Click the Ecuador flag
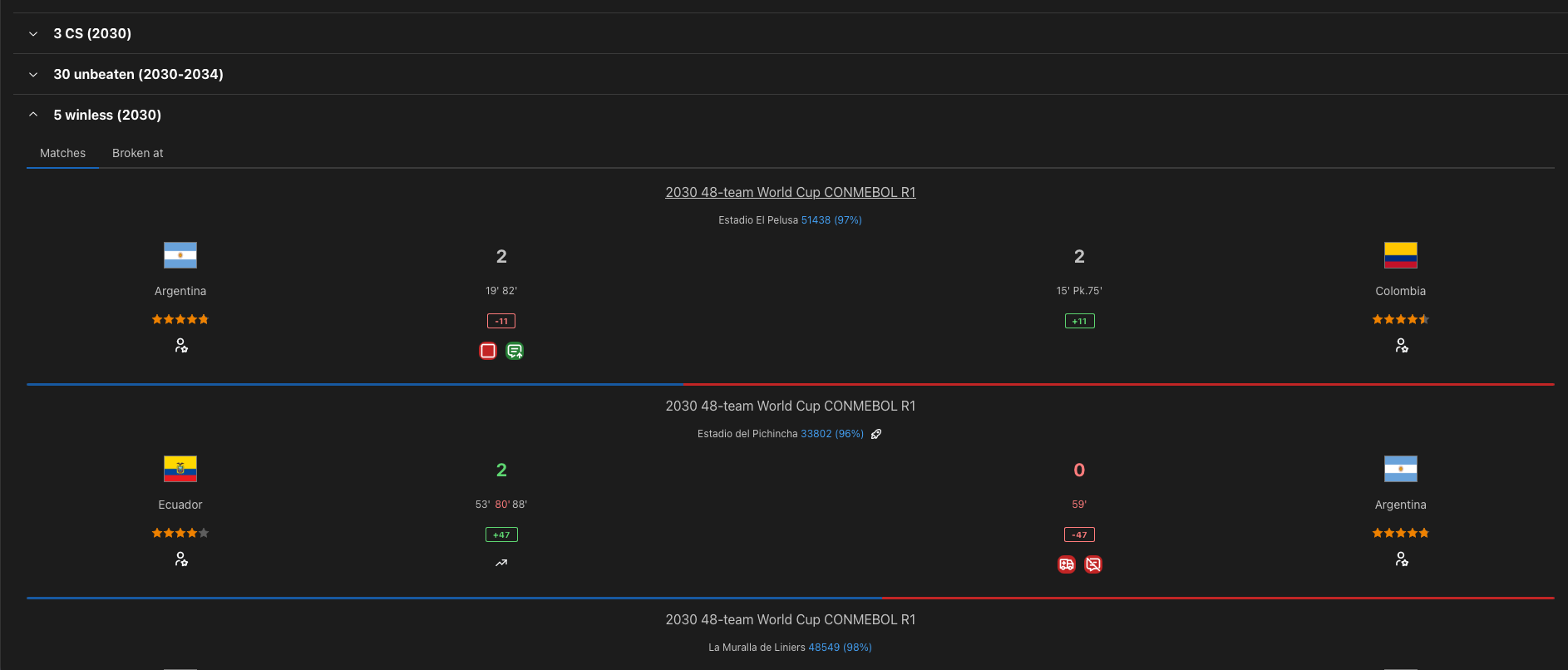 tap(180, 469)
